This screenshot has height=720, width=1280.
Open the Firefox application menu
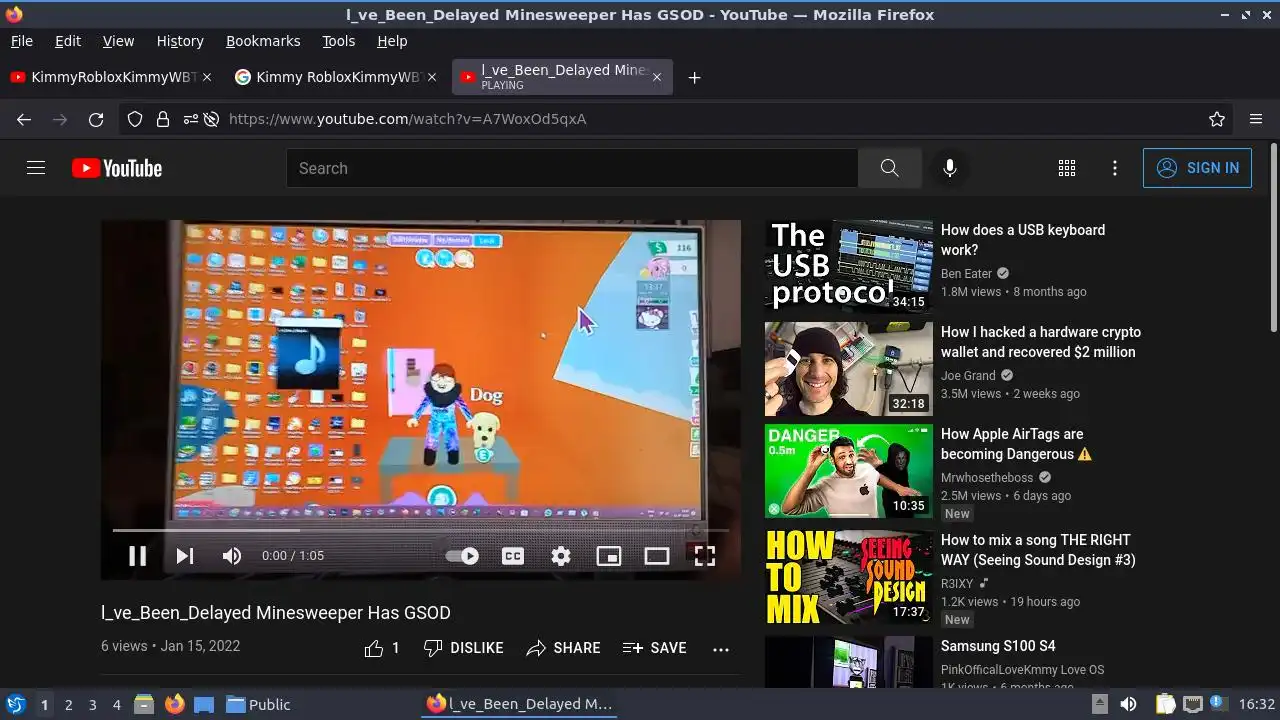coord(1256,119)
